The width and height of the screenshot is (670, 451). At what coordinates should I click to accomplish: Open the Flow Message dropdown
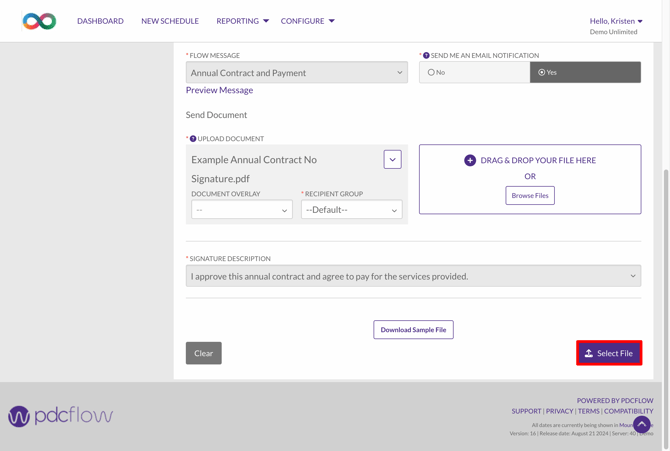297,73
